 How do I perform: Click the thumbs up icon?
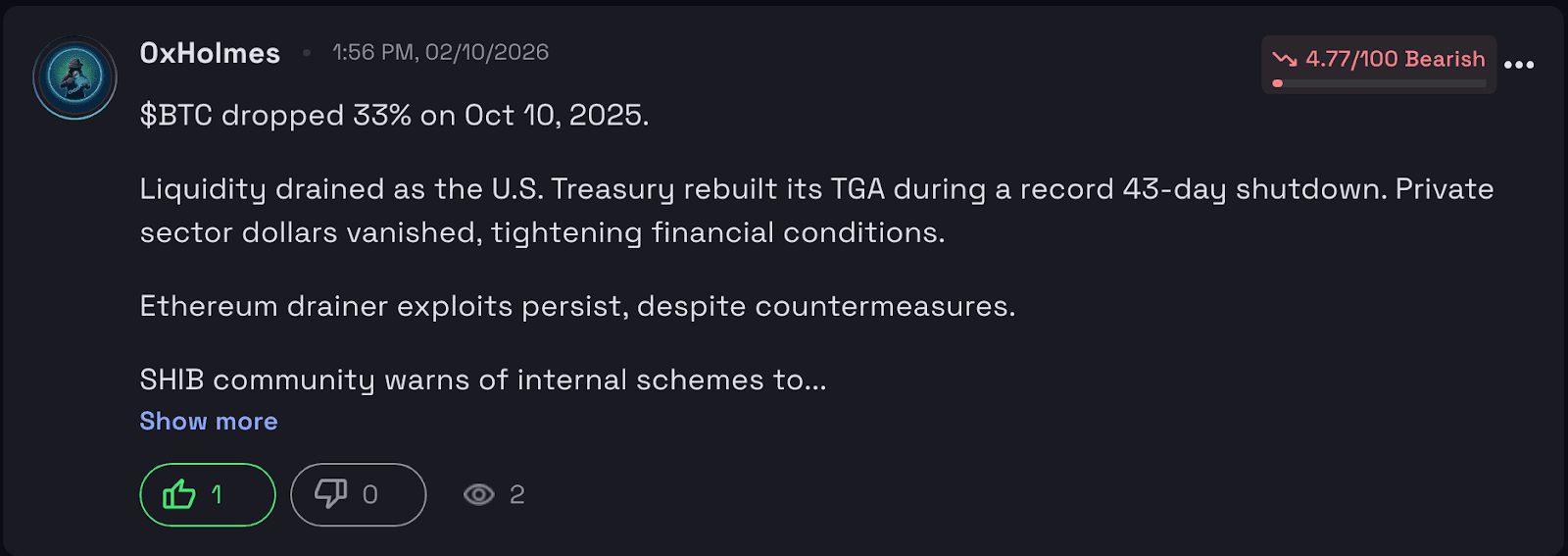(x=179, y=494)
